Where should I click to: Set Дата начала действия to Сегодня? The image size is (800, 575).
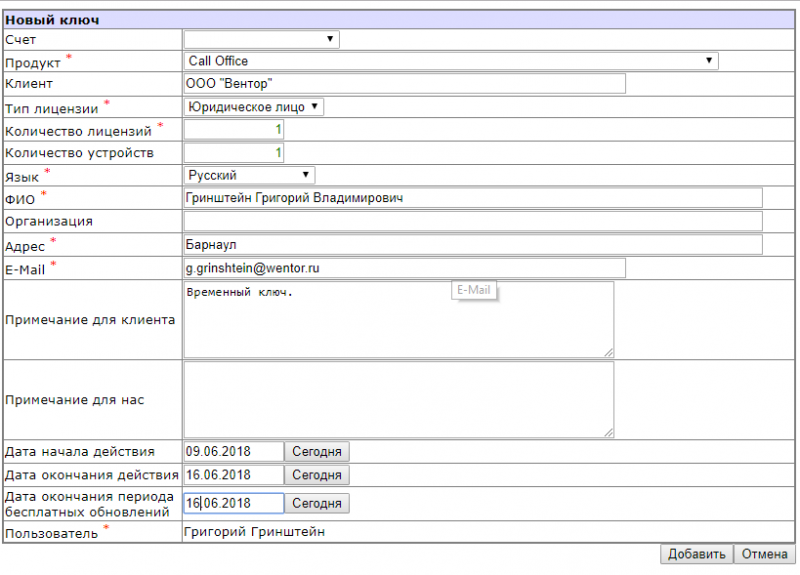tap(317, 452)
